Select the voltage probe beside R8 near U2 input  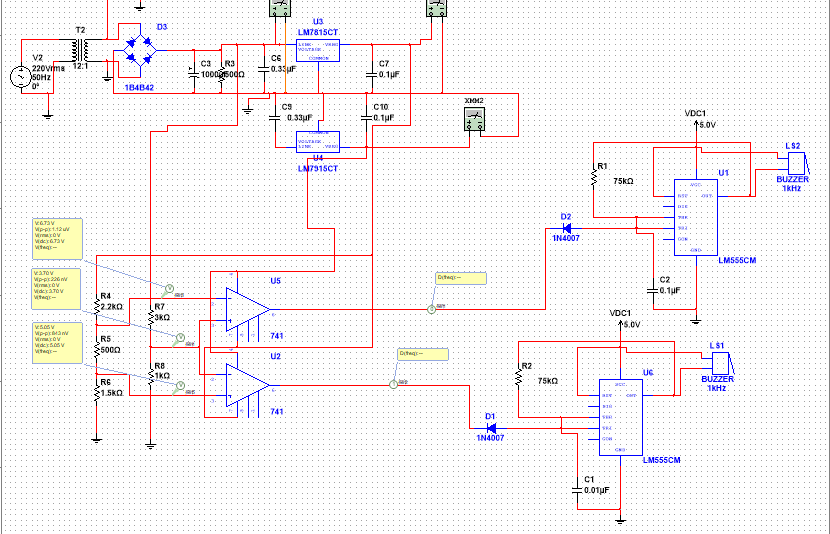180,386
